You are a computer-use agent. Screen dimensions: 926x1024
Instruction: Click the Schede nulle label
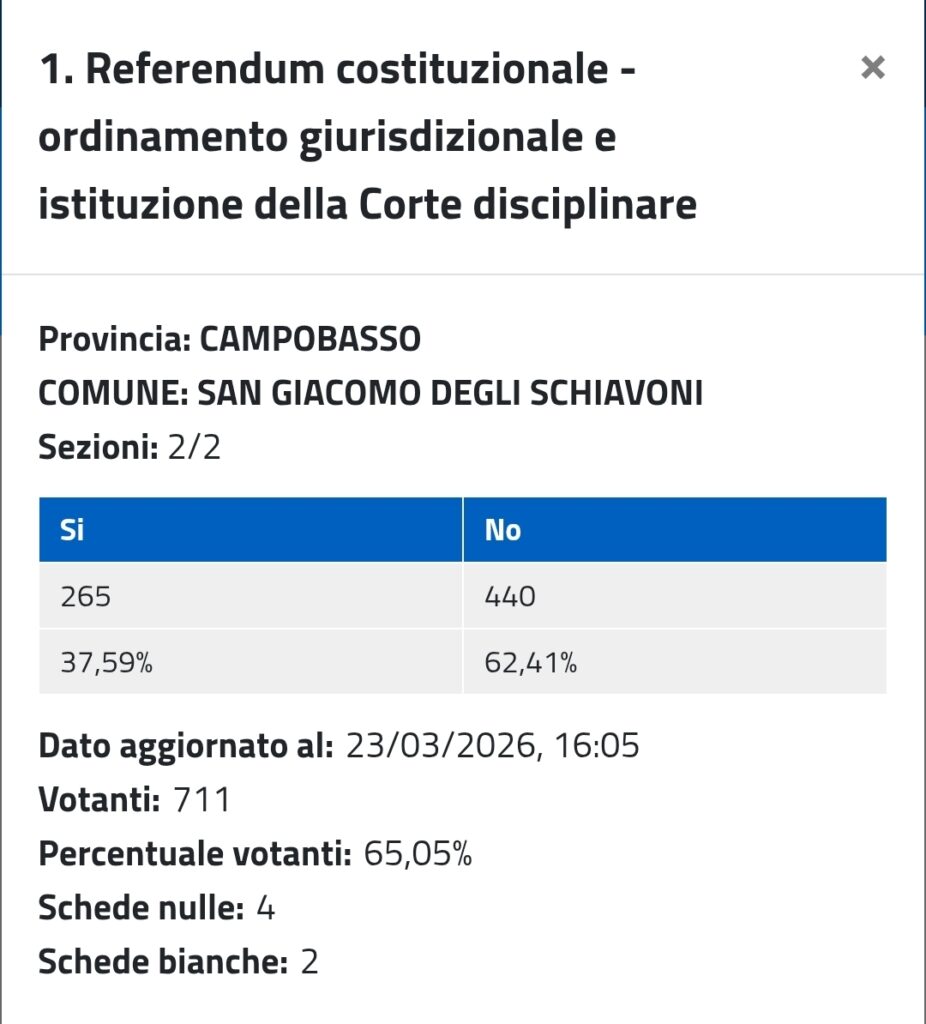141,909
